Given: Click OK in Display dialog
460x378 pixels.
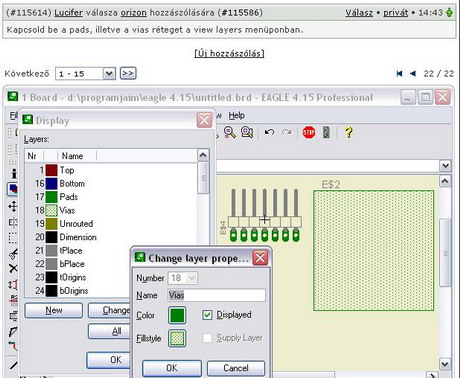Looking at the screenshot, I should pyautogui.click(x=109, y=360).
